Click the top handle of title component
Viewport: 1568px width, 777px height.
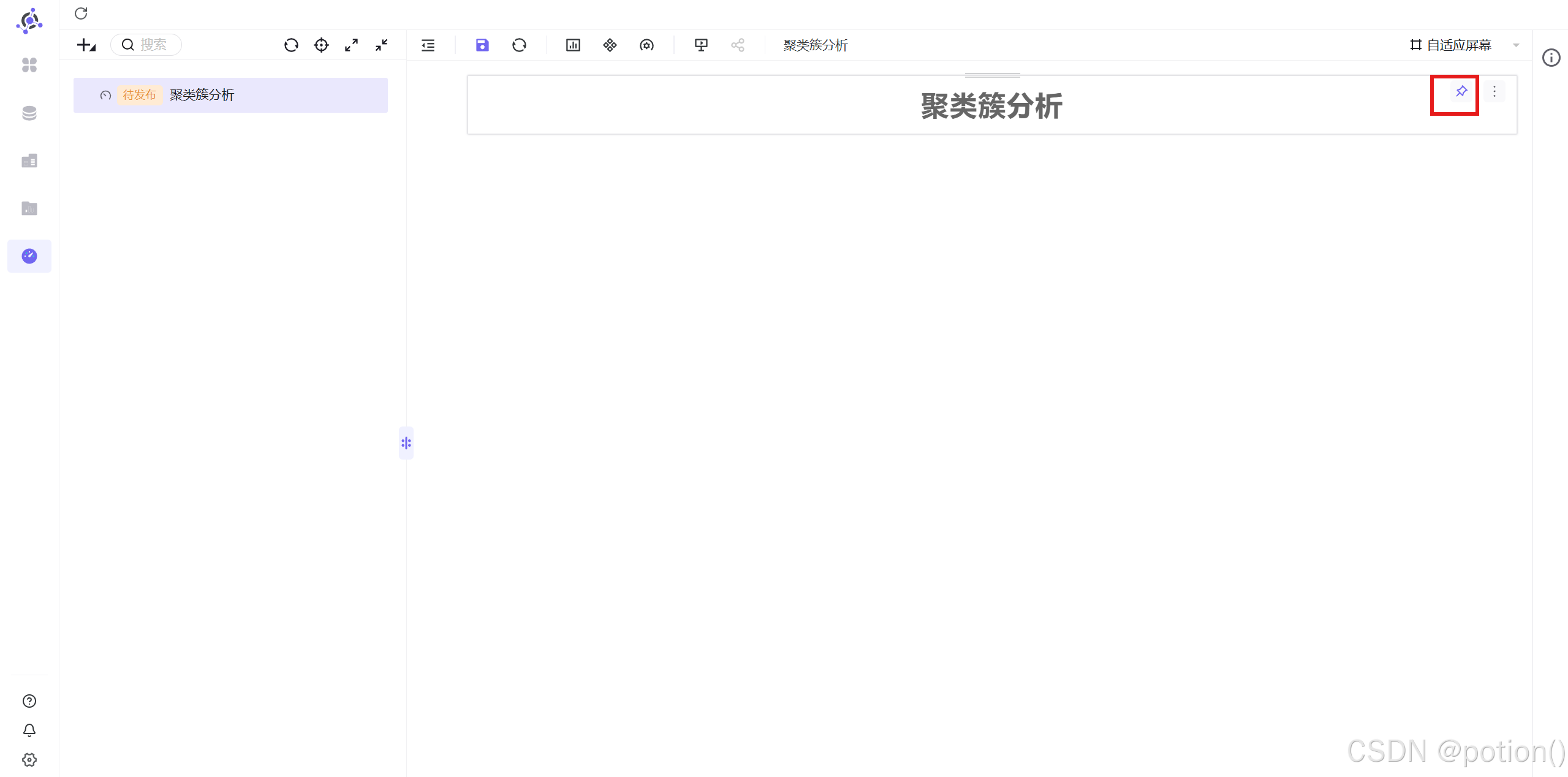tap(992, 75)
